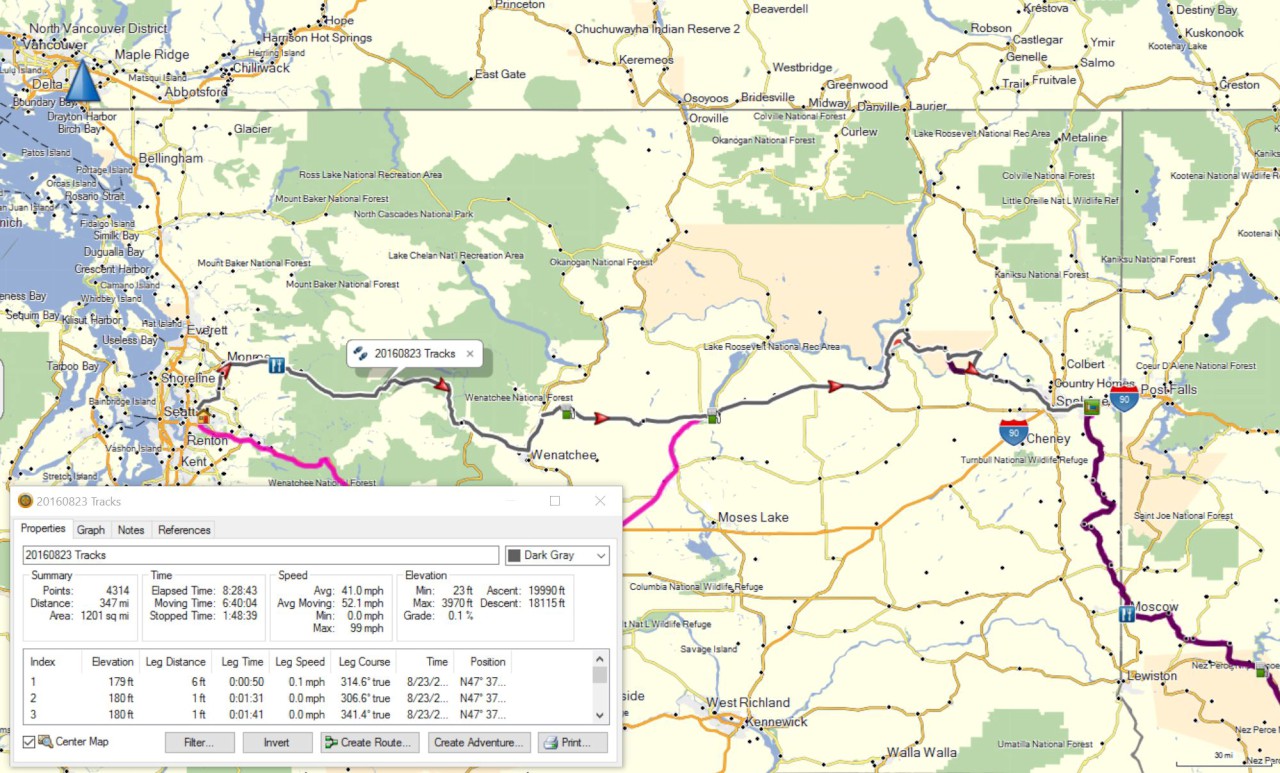The height and width of the screenshot is (773, 1280).
Task: Click the gas station waypoint east of Wenatchee
Action: [568, 413]
